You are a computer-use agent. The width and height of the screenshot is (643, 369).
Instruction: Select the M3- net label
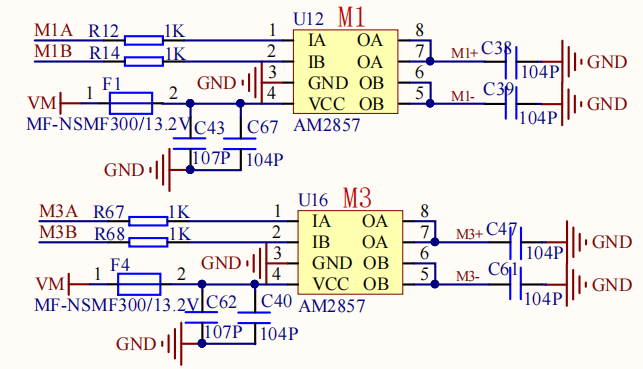tap(467, 277)
